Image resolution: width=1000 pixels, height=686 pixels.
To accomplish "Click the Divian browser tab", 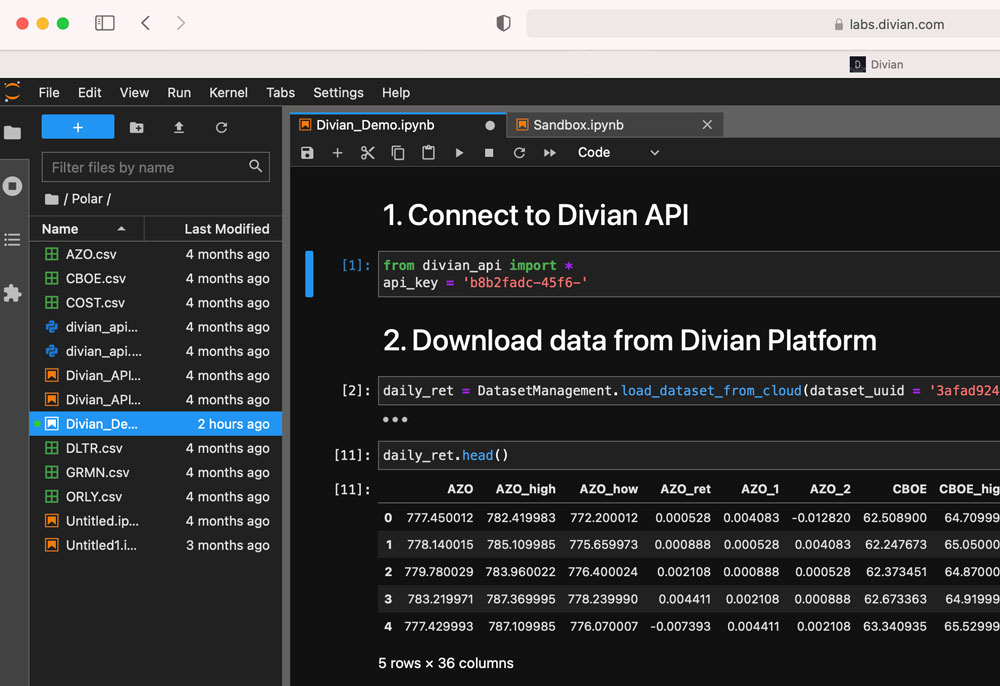I will pos(876,64).
